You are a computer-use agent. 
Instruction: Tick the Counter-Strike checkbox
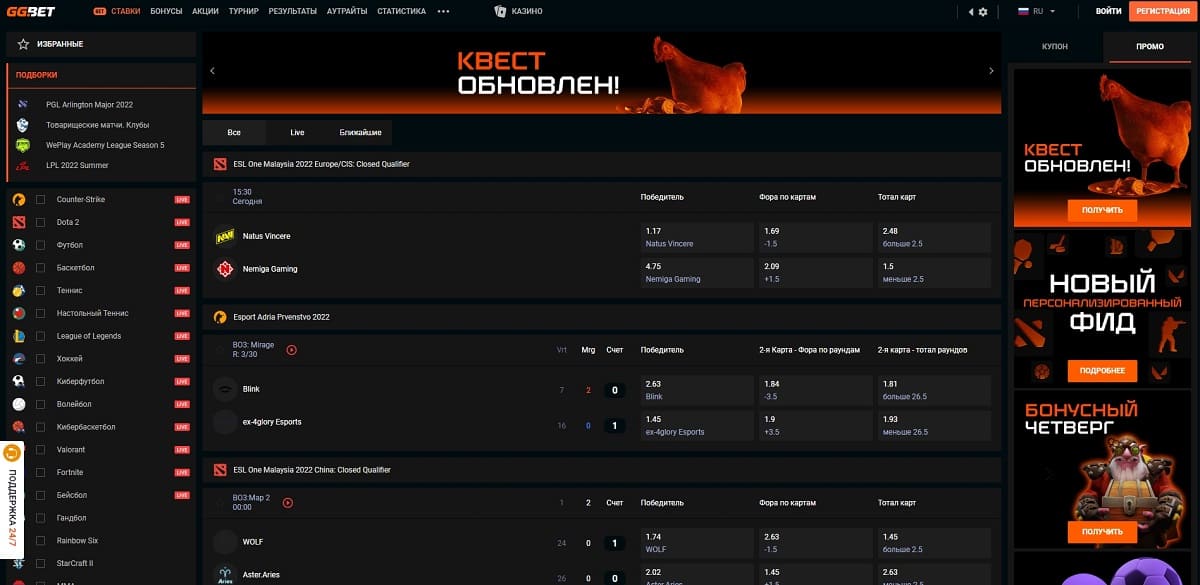(x=41, y=199)
